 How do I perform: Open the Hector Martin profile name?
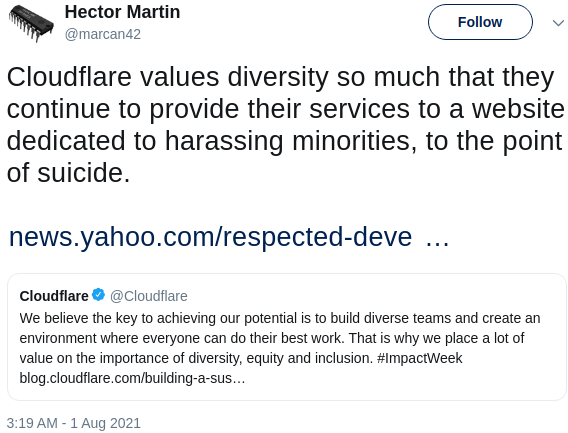(x=122, y=12)
